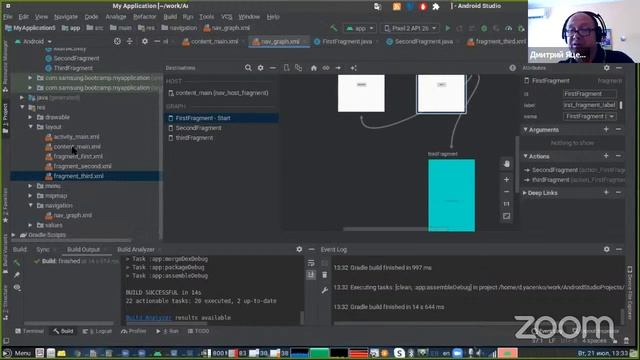Select nav_graph.xml in project tree
This screenshot has height=360, width=640.
tap(72, 215)
